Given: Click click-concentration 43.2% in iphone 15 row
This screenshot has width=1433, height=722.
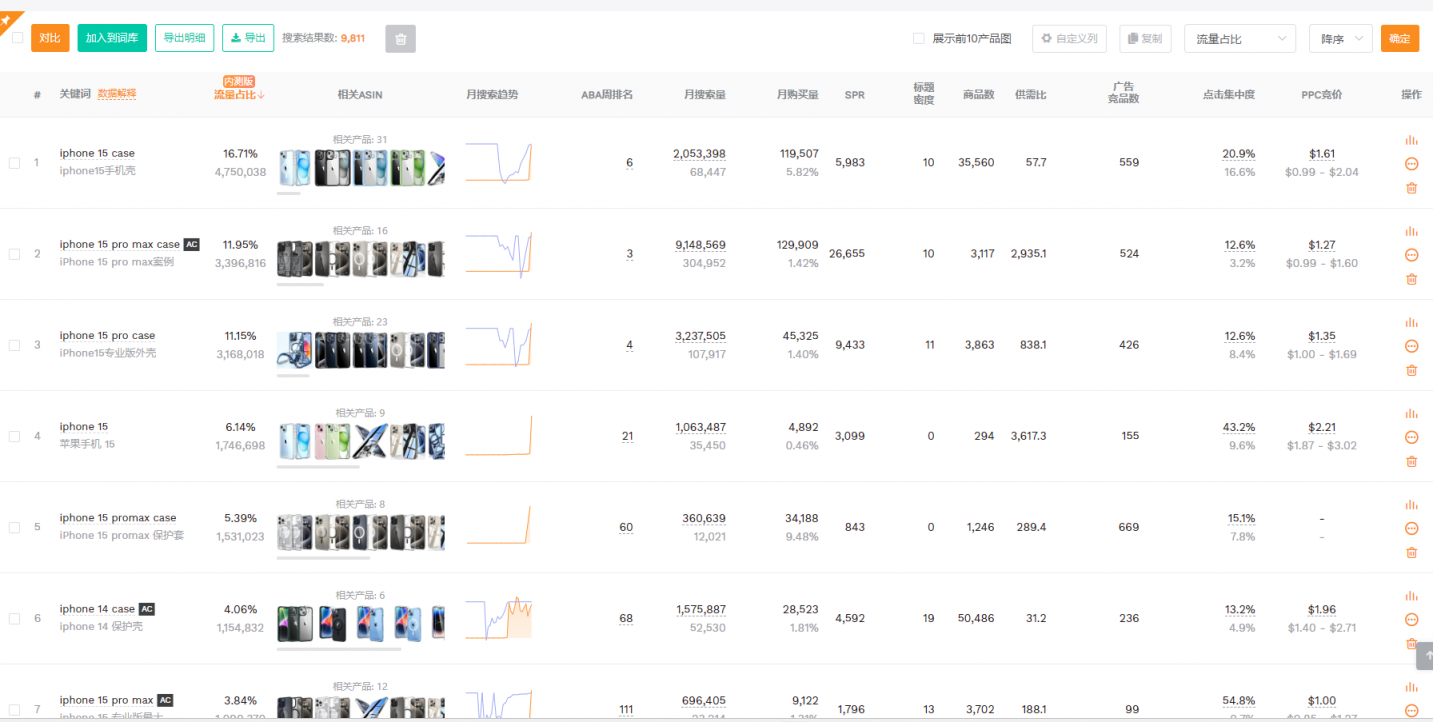Looking at the screenshot, I should [1239, 428].
